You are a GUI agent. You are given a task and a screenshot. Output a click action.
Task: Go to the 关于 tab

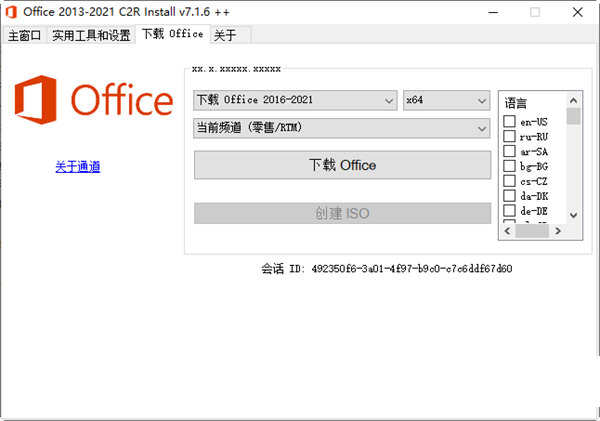[x=225, y=35]
